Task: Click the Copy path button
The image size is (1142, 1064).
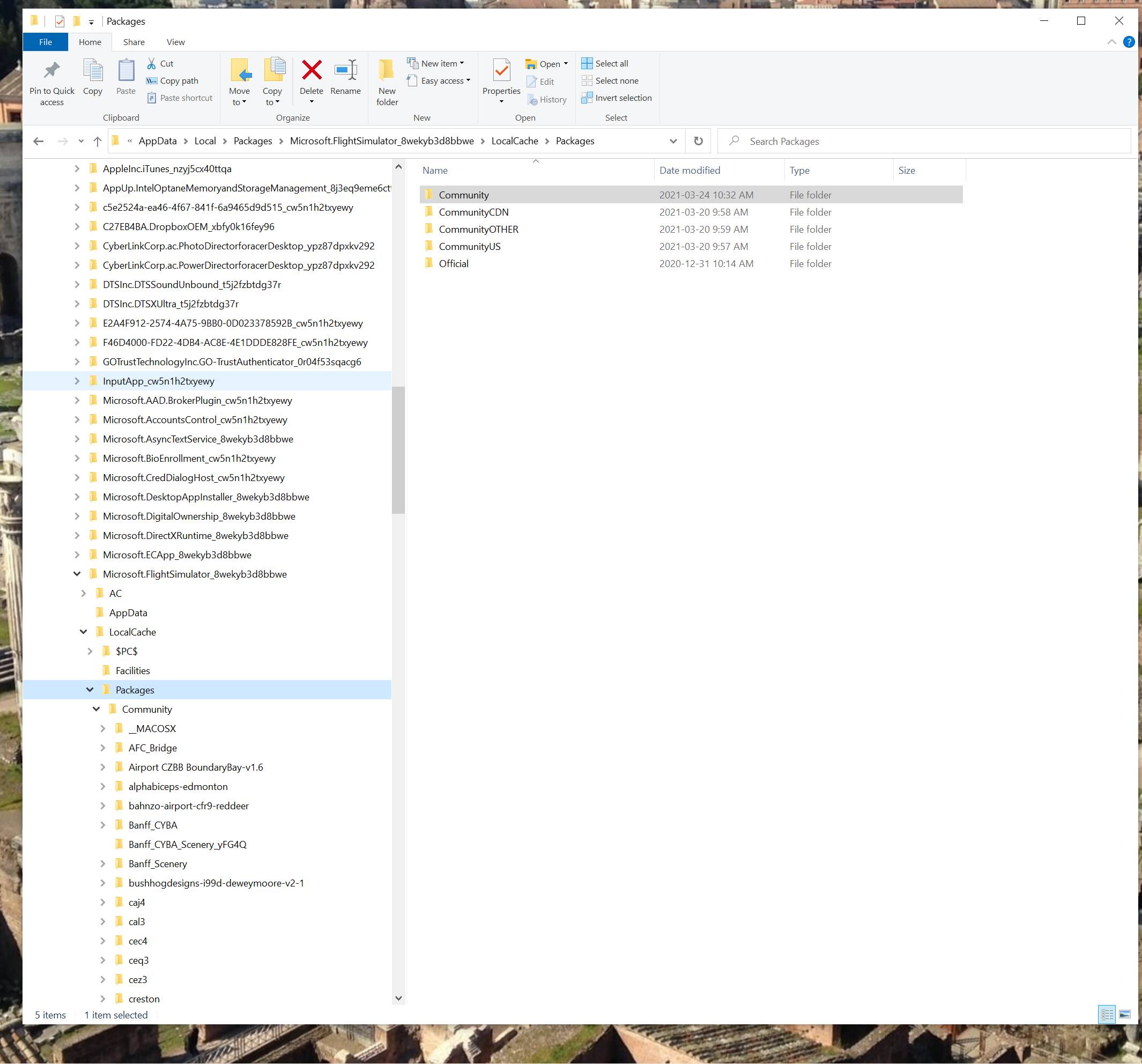Action: (172, 81)
